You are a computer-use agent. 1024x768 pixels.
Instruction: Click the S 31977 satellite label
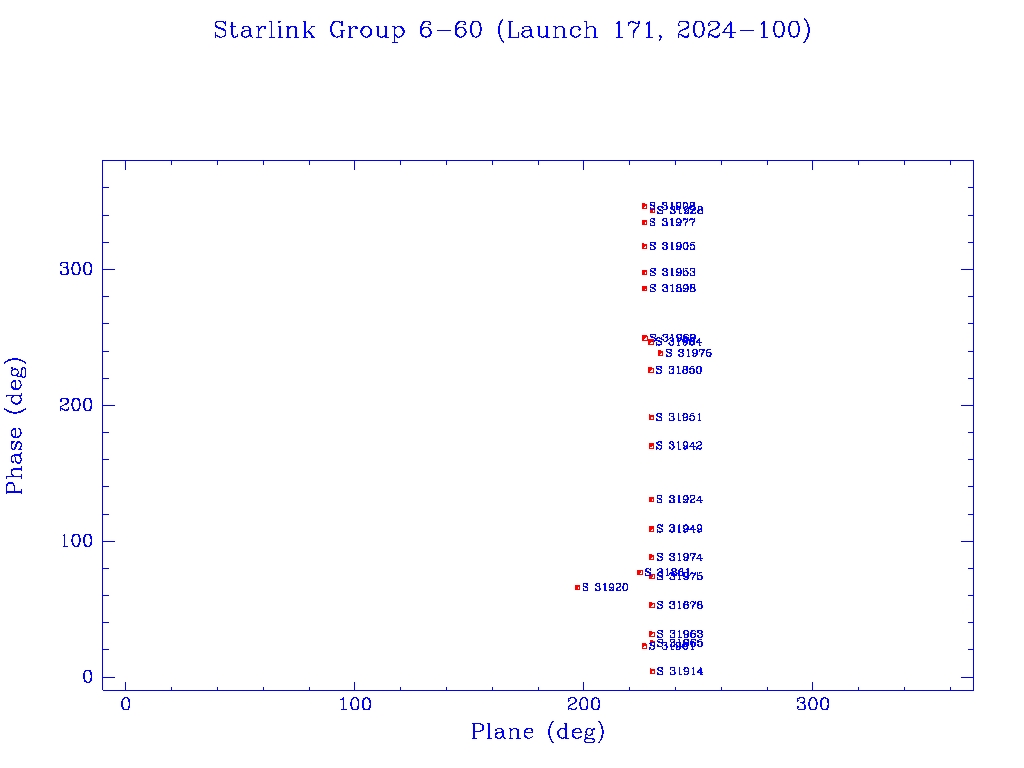click(672, 223)
